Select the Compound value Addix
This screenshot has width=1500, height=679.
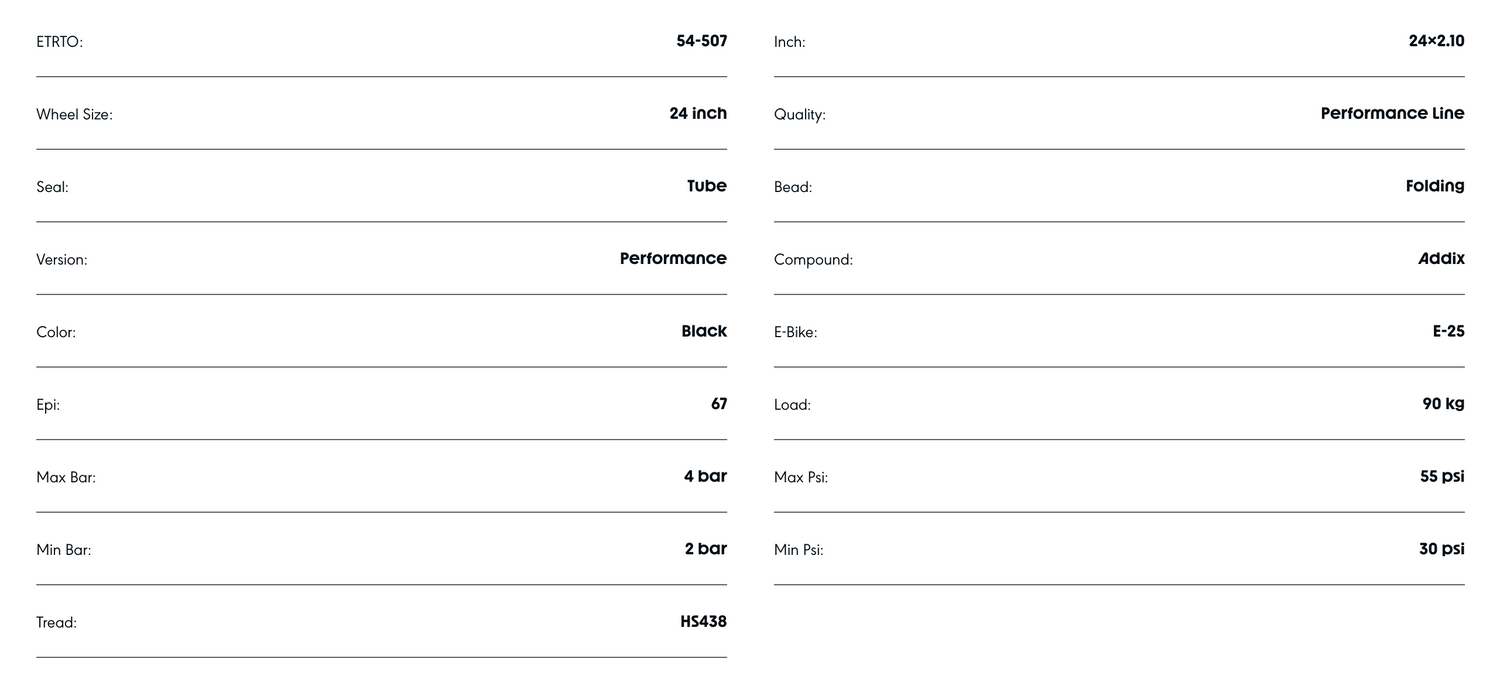[1441, 258]
